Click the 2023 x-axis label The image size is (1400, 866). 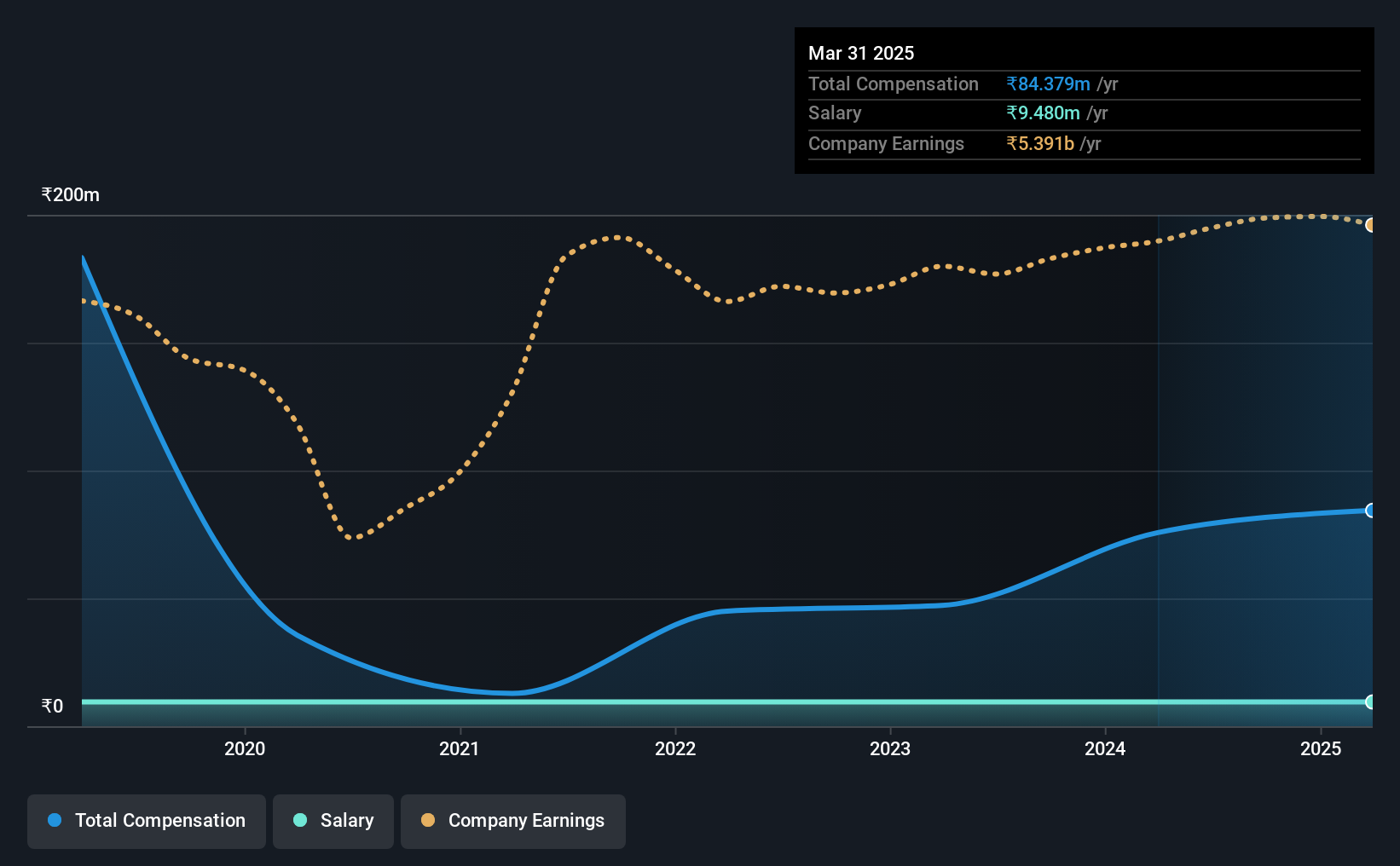click(x=890, y=748)
